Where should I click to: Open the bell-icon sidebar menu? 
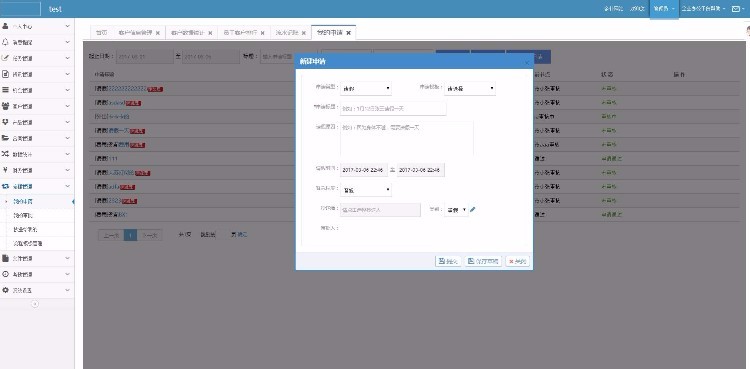pos(37,42)
